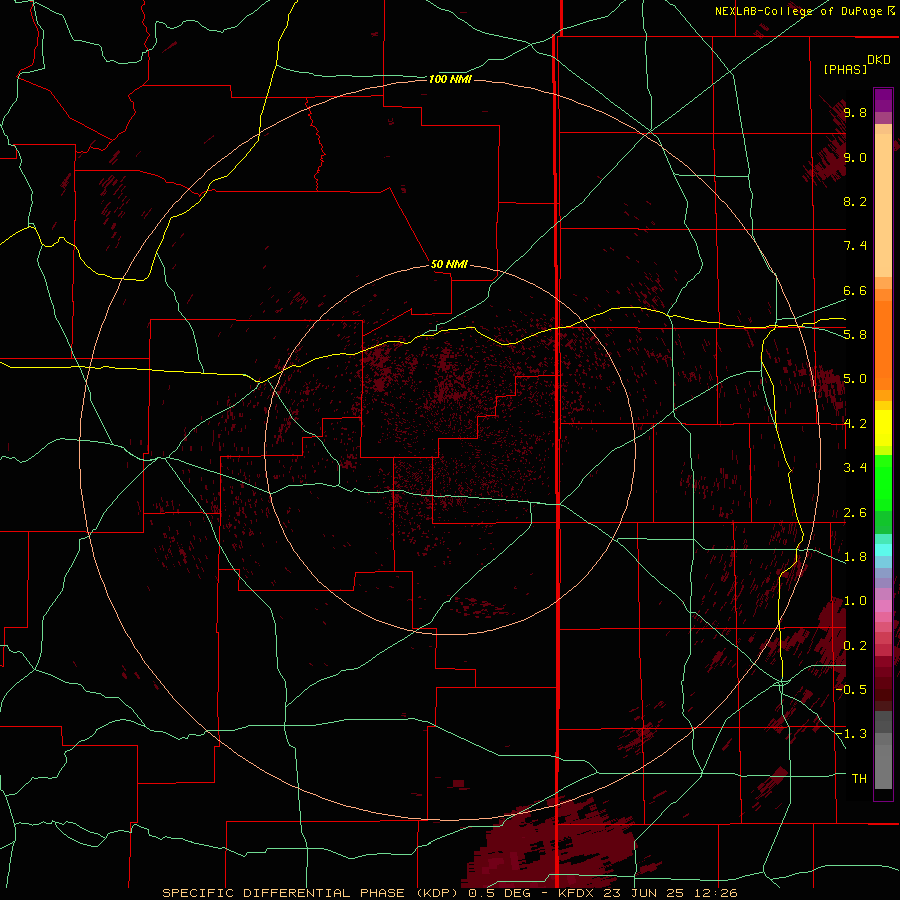The width and height of the screenshot is (900, 900).
Task: Click the 6.6 value on the color scale
Action: (855, 290)
